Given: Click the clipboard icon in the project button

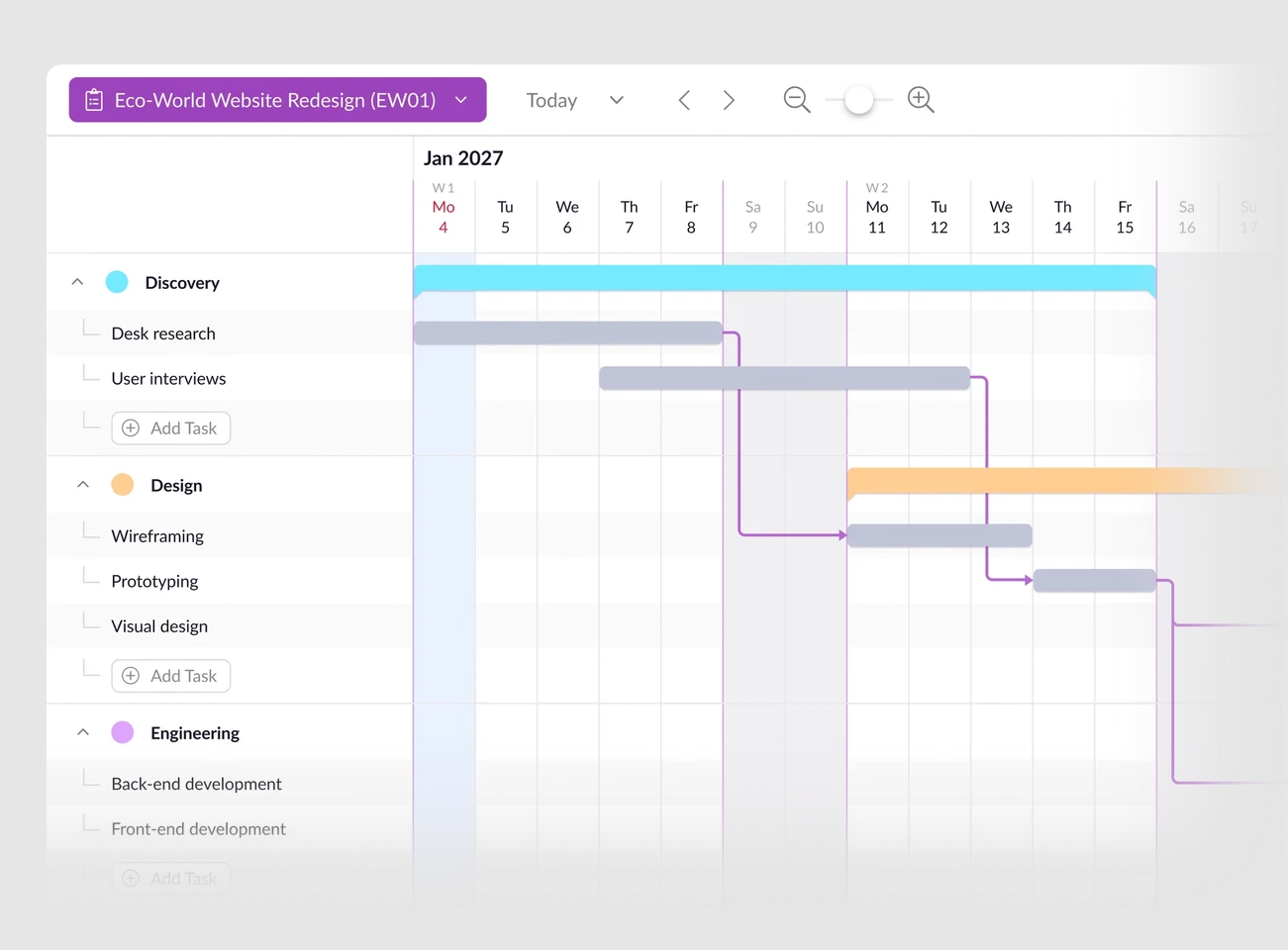Looking at the screenshot, I should (94, 100).
